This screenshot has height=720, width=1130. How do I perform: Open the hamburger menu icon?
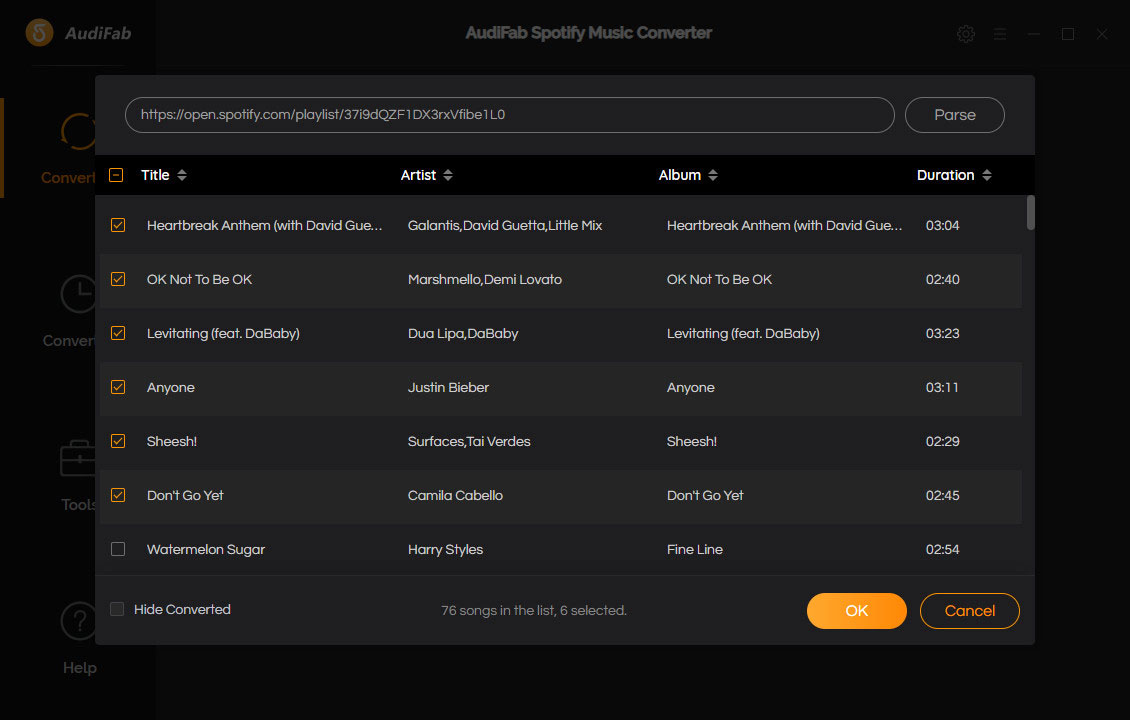[1000, 34]
